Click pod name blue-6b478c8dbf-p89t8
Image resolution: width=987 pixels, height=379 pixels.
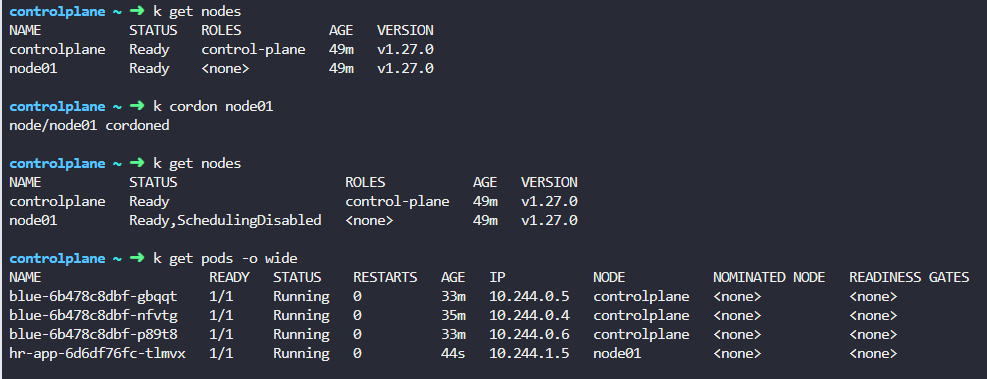(x=93, y=334)
